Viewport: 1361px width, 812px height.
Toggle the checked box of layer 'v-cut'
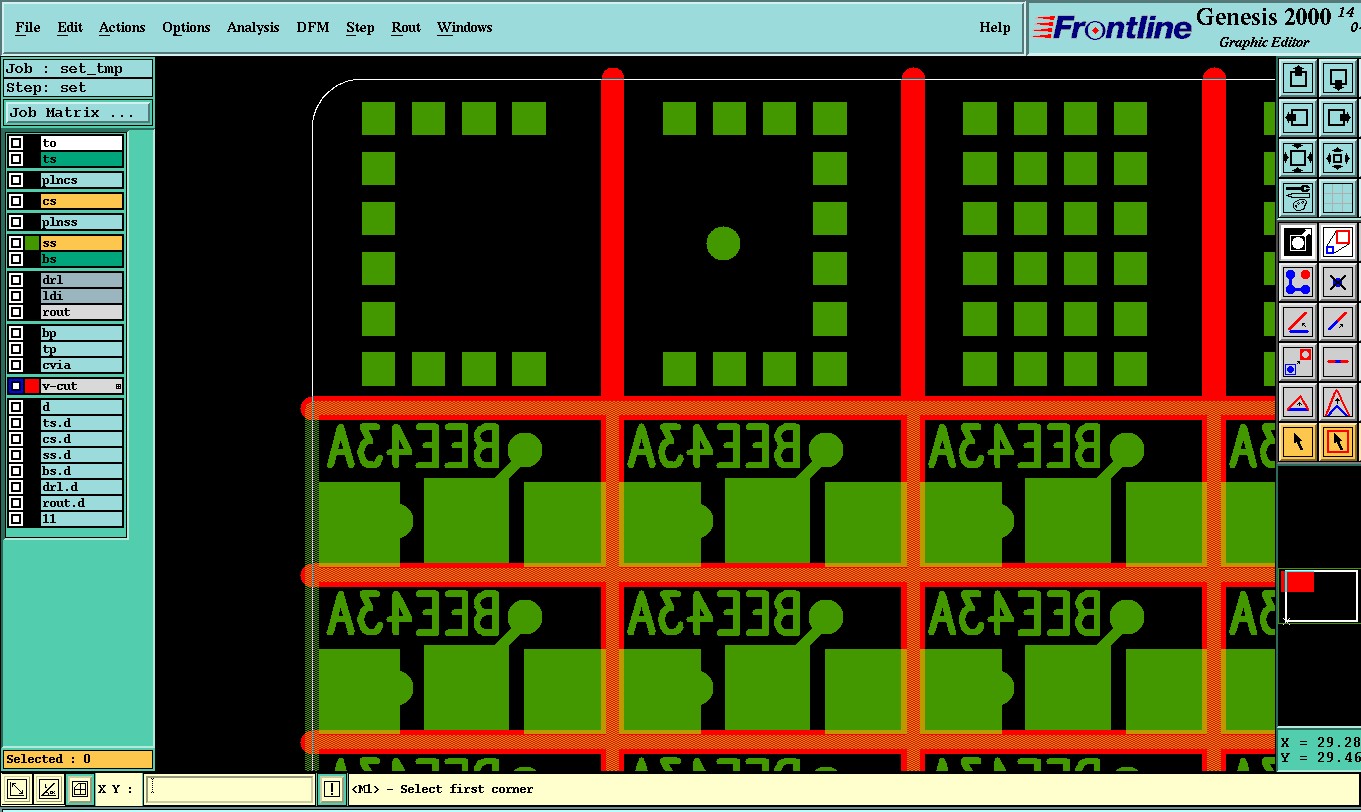(16, 386)
